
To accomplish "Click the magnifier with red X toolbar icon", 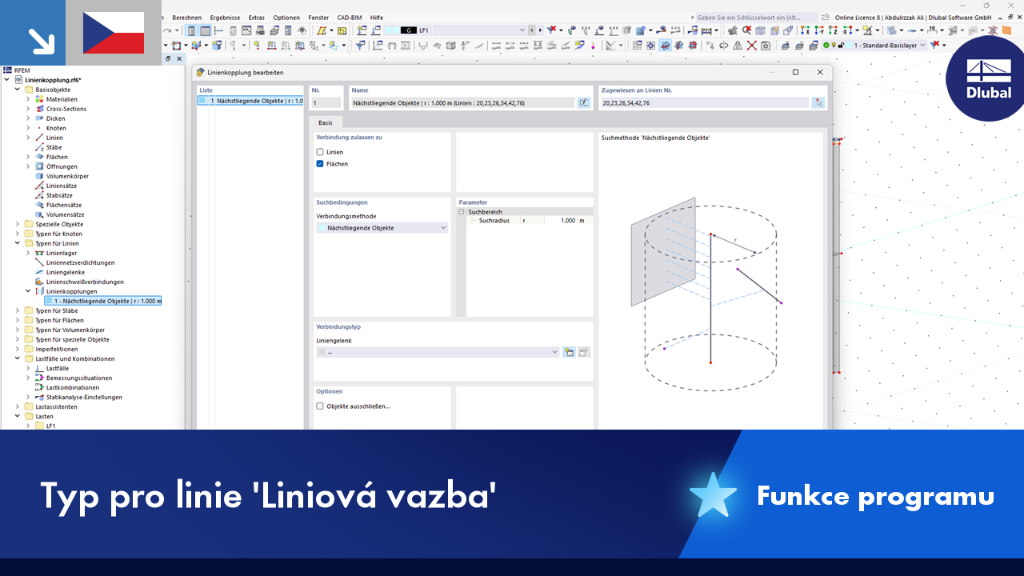I will coord(746,30).
